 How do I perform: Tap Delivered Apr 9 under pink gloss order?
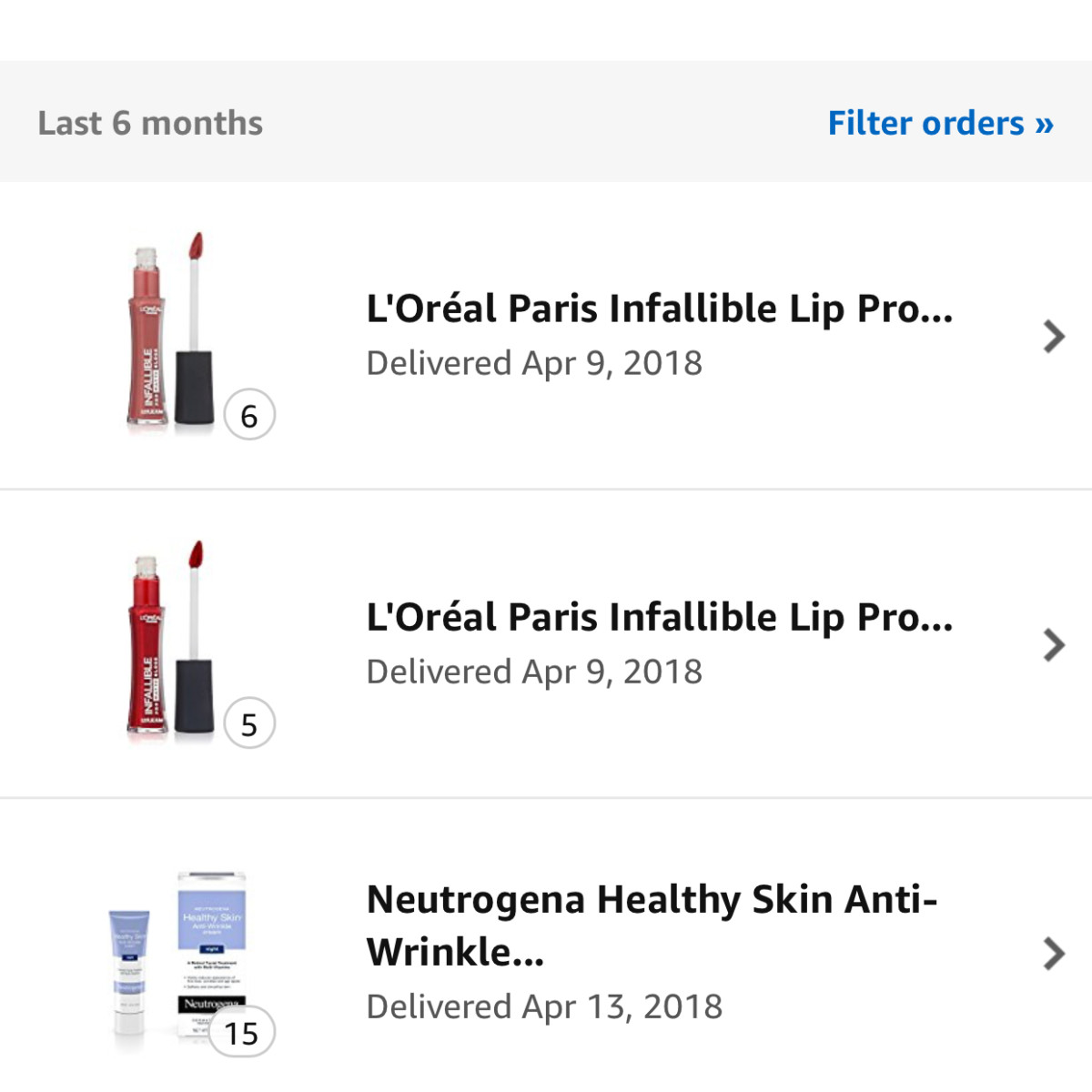coord(534,363)
